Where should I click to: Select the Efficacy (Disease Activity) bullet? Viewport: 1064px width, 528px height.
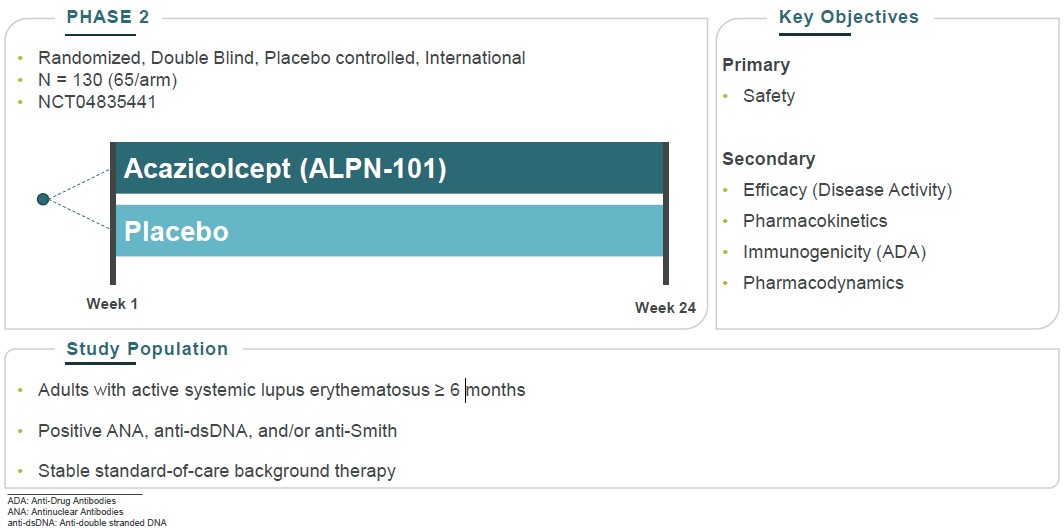click(847, 190)
